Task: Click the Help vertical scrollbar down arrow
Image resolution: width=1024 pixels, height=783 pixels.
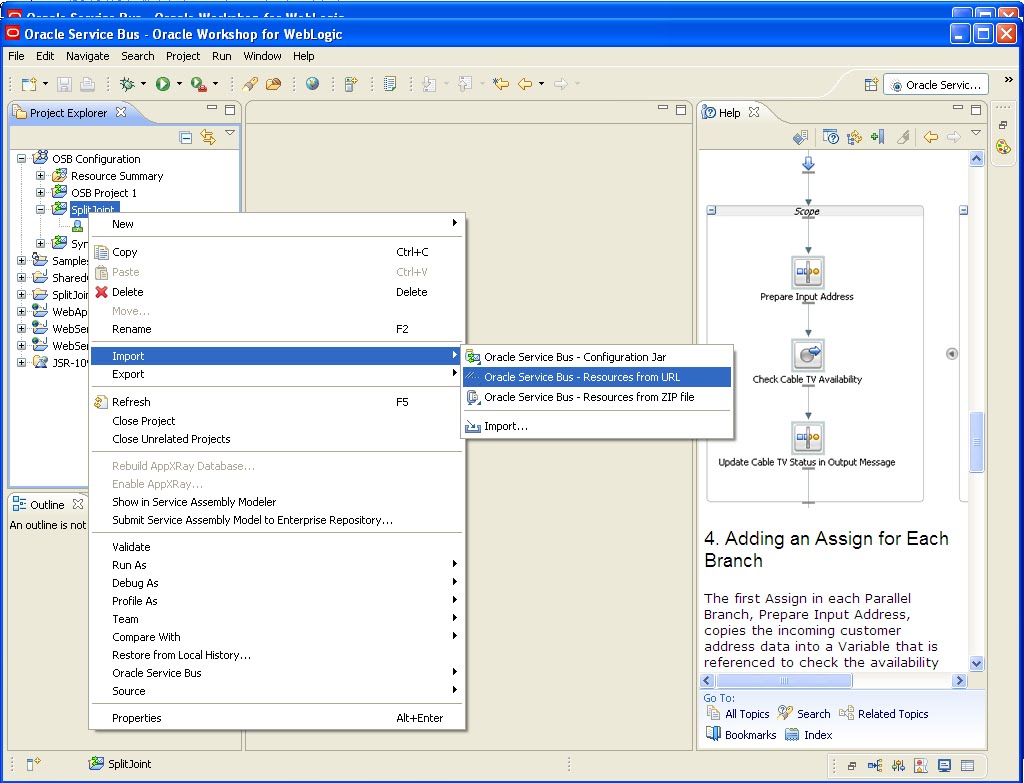Action: point(976,663)
